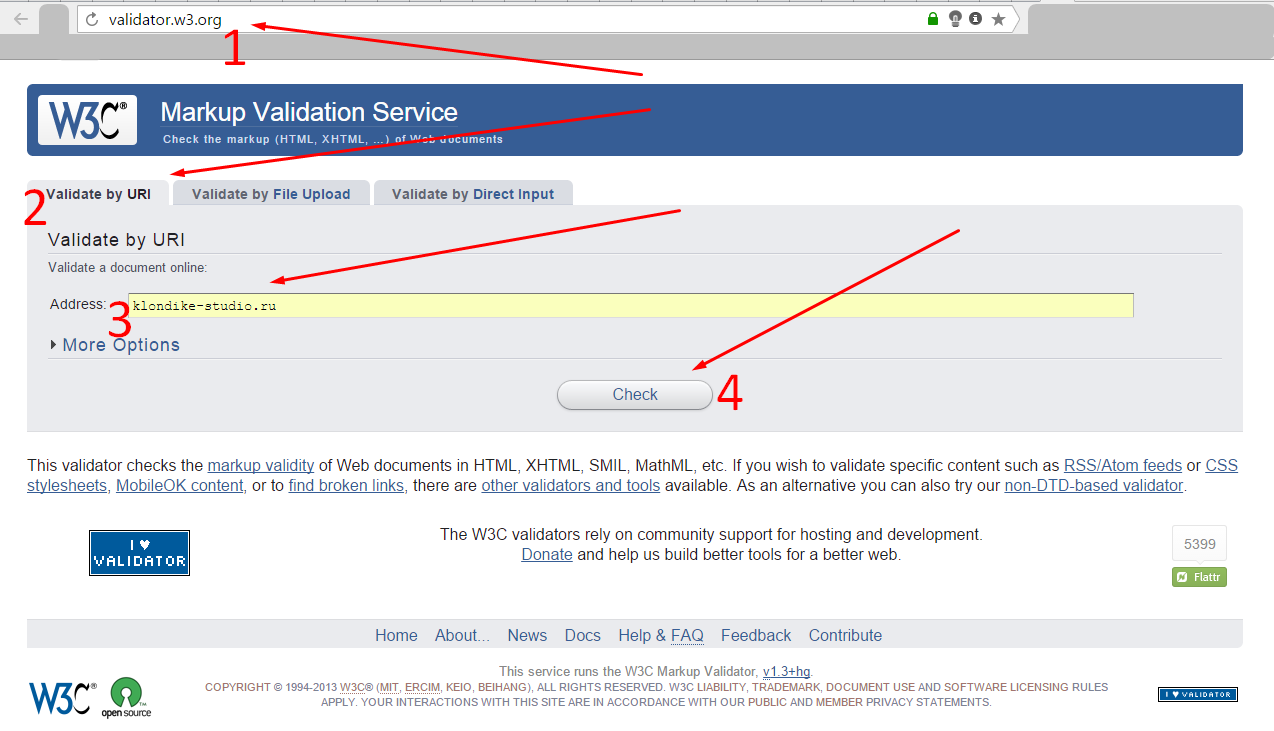Open the Contribute footer menu item
This screenshot has height=731, width=1274.
coord(846,635)
